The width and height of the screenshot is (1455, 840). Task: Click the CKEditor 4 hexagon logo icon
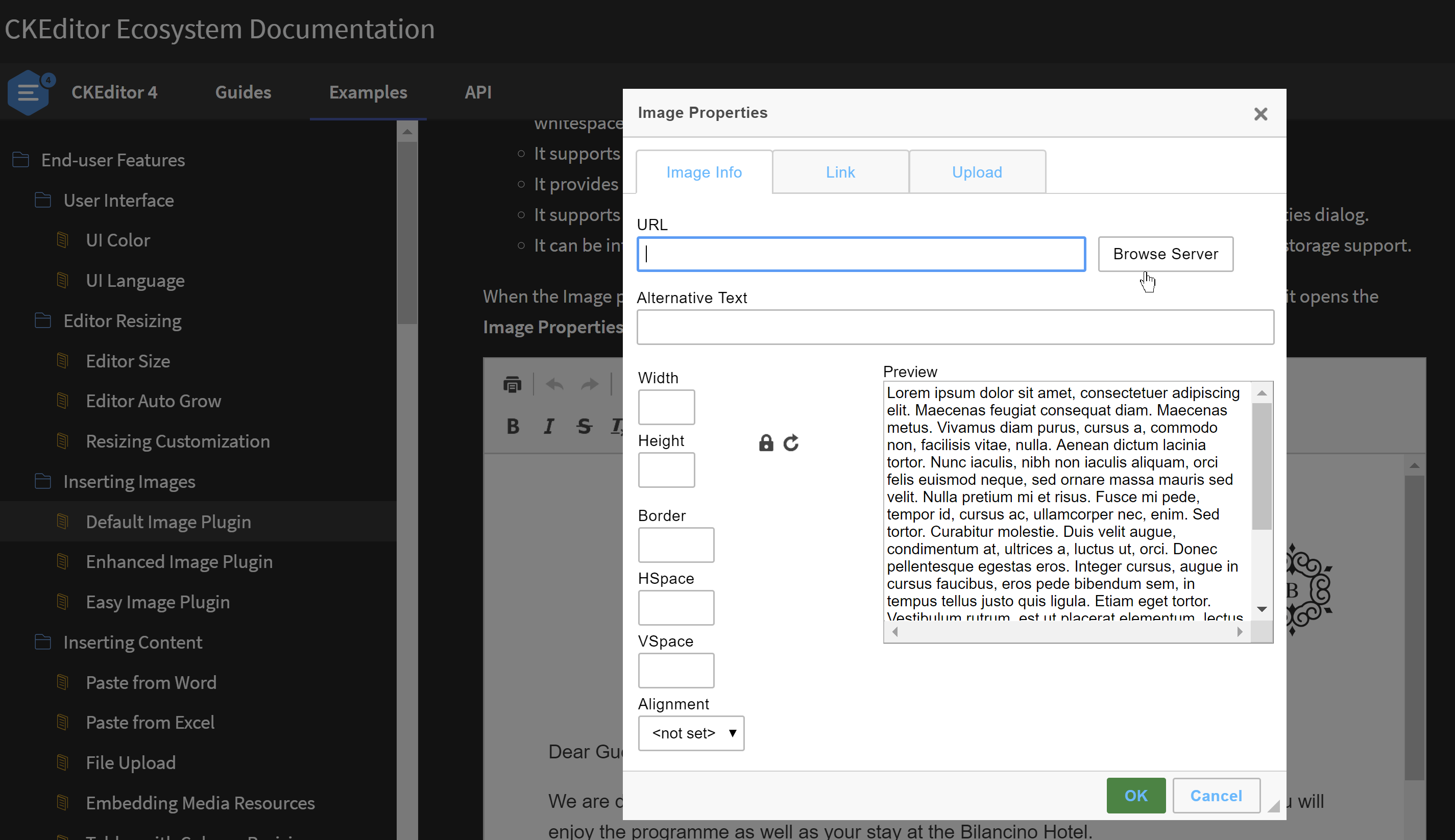coord(28,92)
